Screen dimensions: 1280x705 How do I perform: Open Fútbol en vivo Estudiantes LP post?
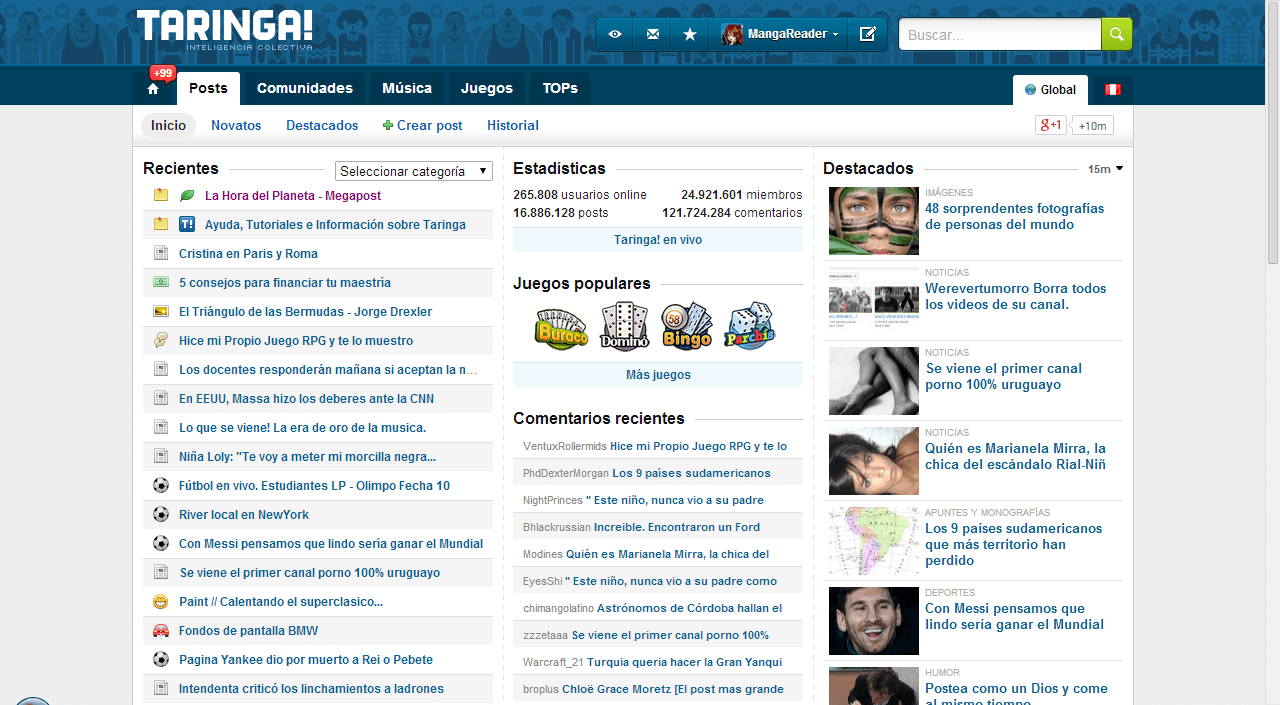(x=314, y=486)
